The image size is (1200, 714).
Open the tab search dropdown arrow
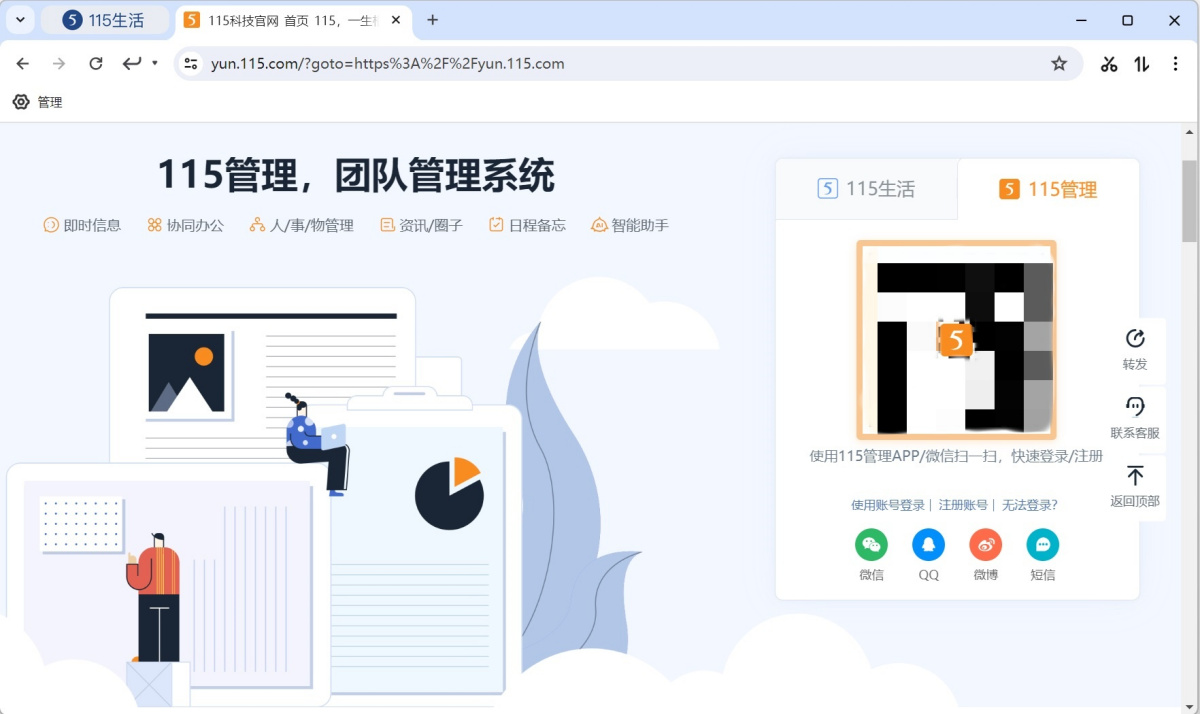click(20, 20)
